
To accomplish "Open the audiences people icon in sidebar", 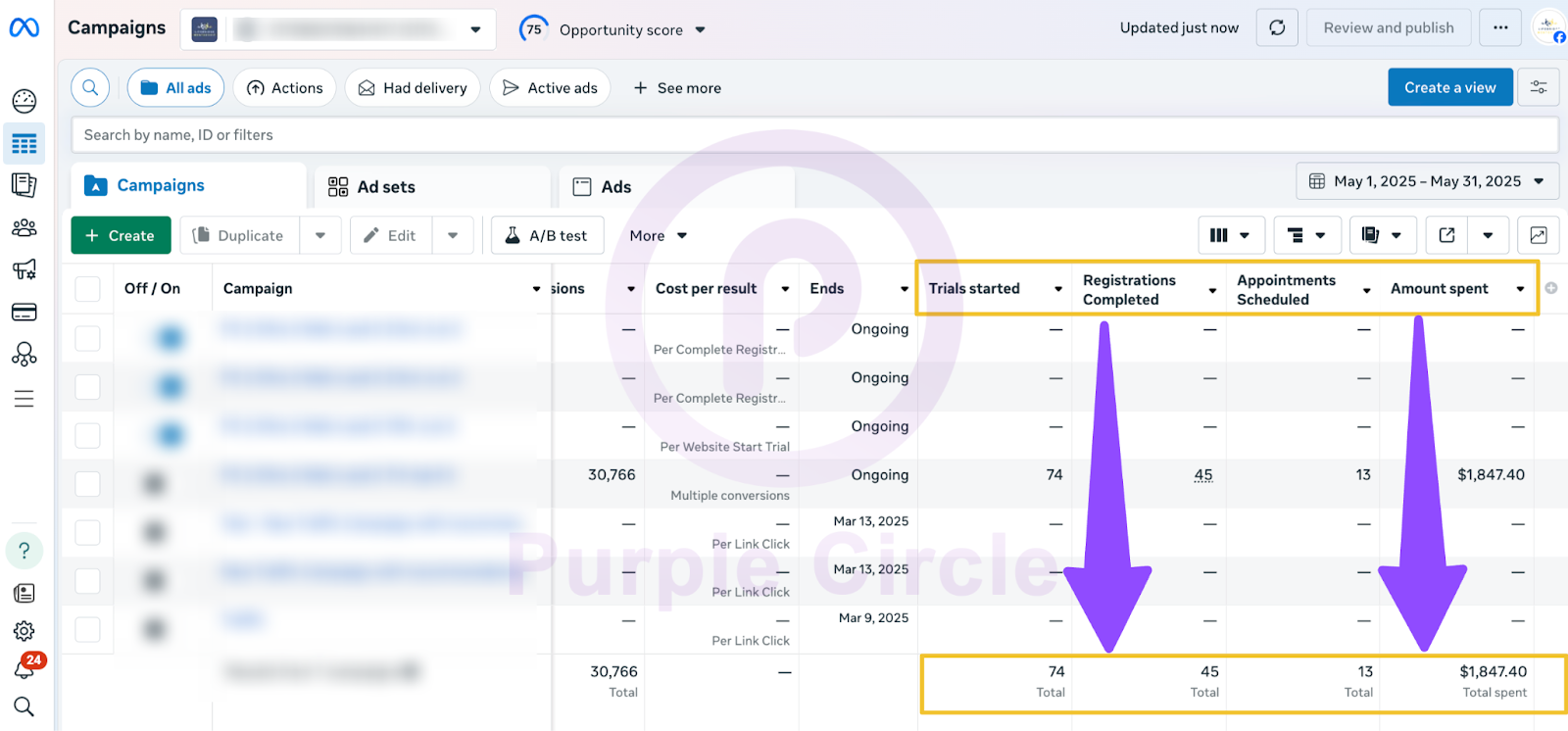I will [24, 227].
